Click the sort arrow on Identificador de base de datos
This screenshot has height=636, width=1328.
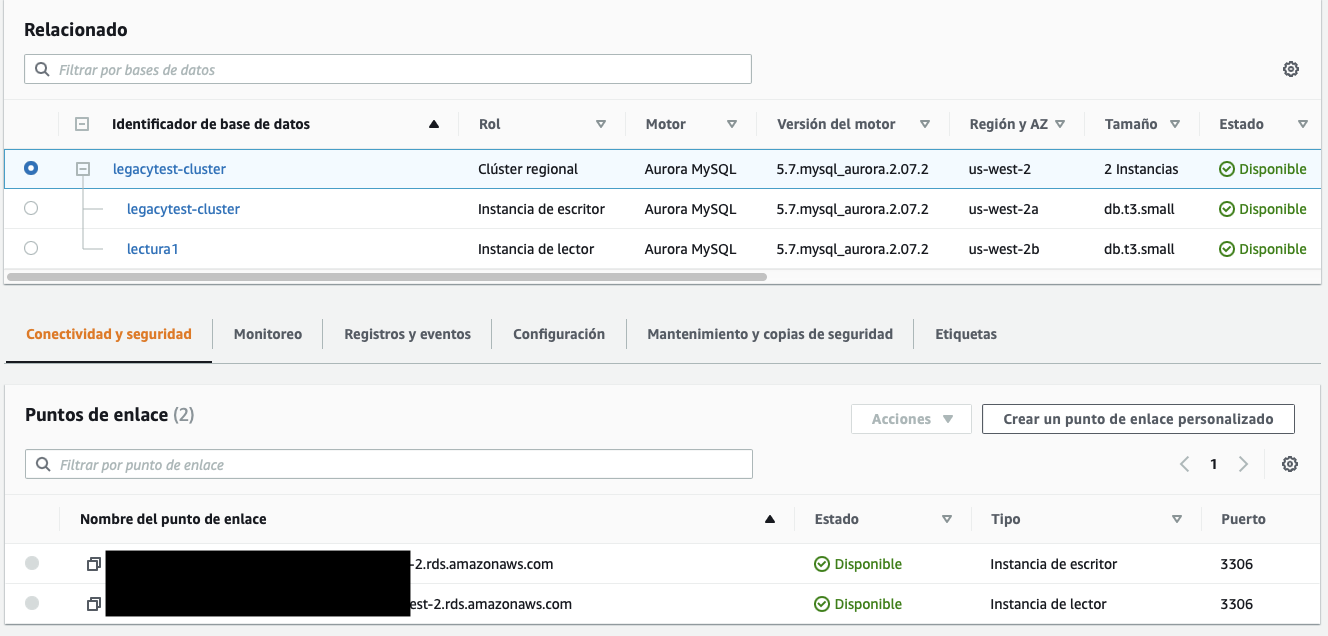click(433, 123)
